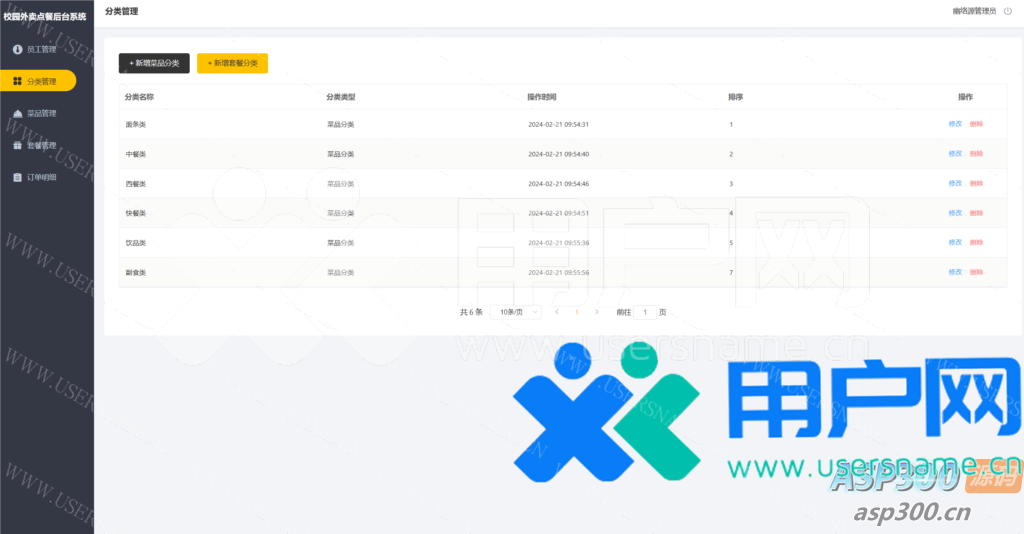
Task: Open 订单明细 menu item
Action: coord(41,177)
